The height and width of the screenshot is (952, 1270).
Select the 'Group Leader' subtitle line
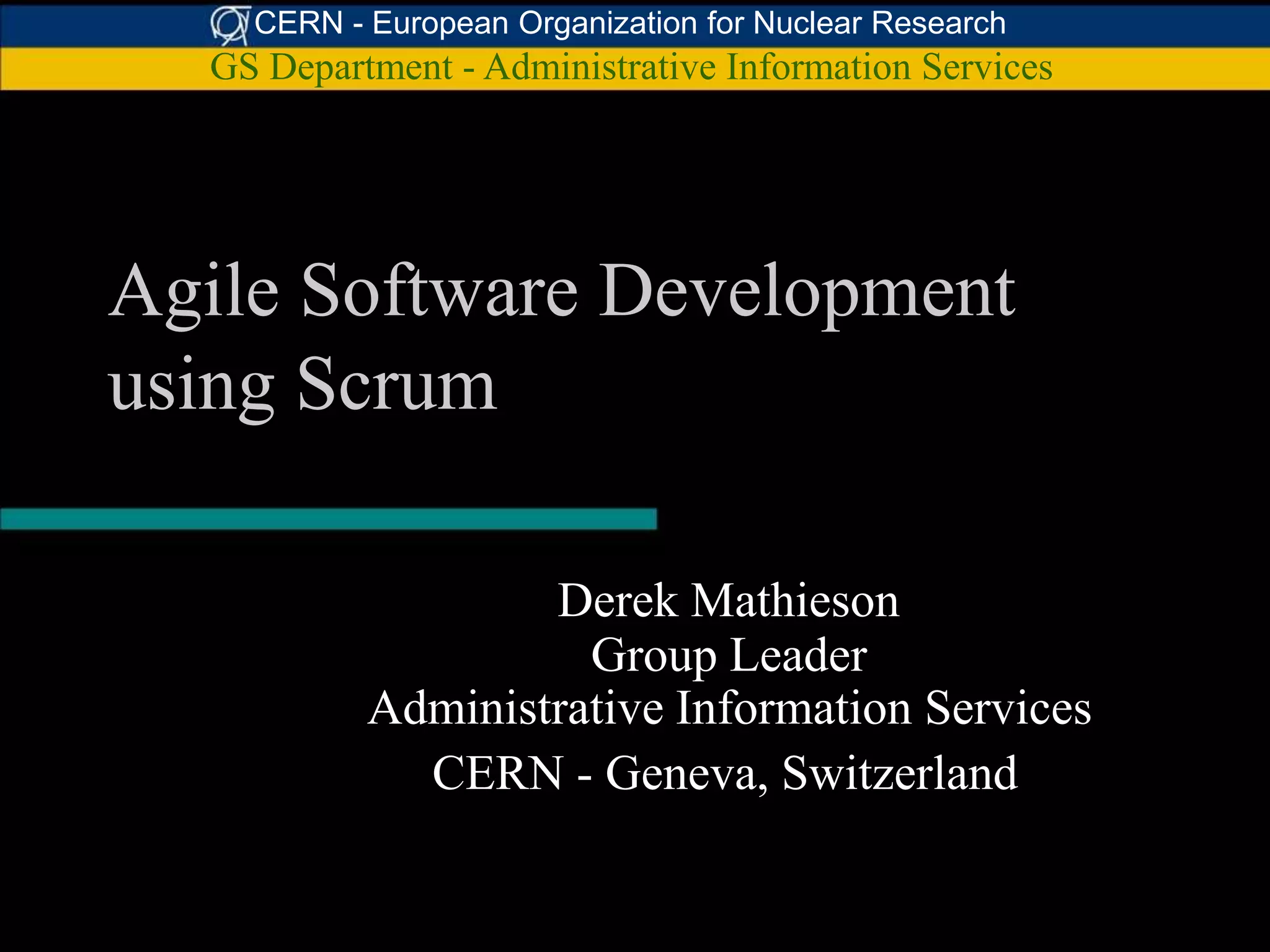click(729, 655)
